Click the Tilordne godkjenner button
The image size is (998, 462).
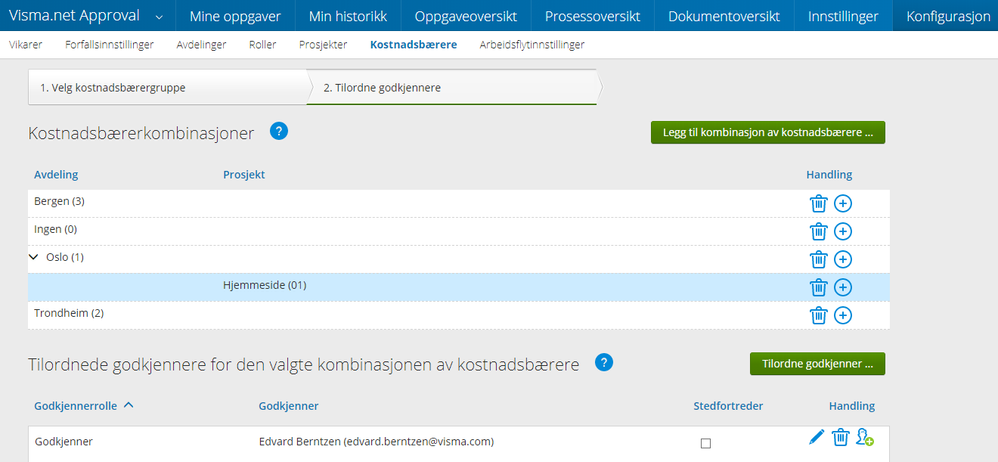pos(817,363)
